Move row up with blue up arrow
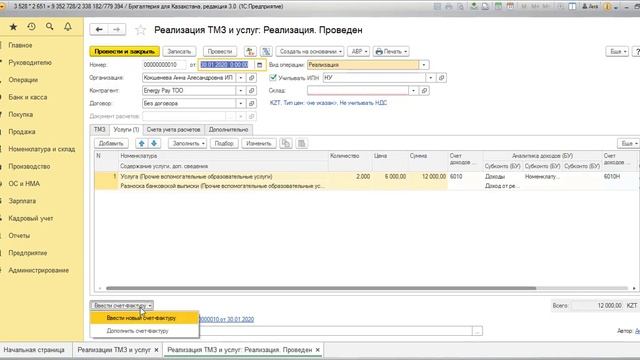 point(142,143)
